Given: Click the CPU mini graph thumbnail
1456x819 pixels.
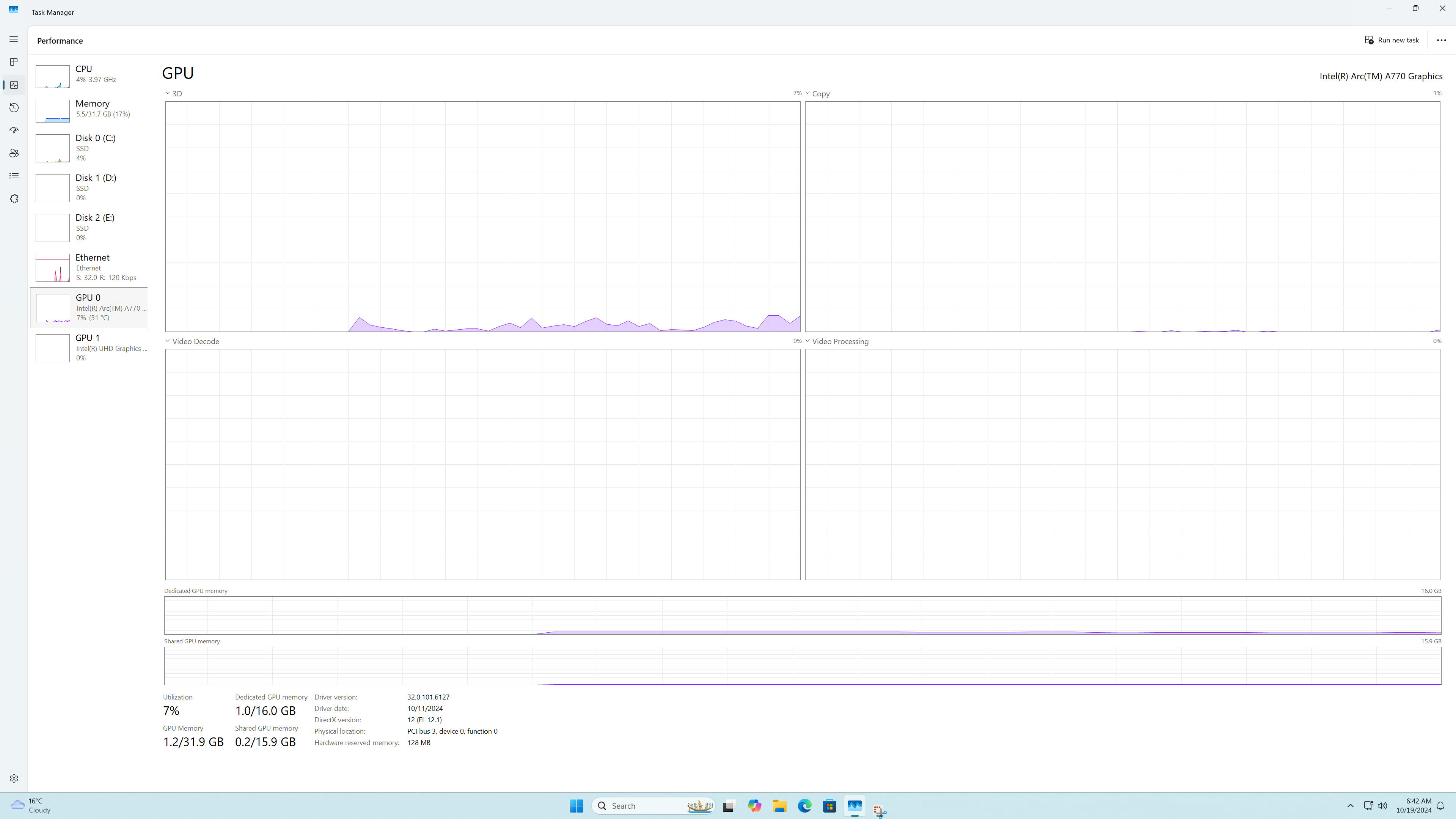Looking at the screenshot, I should (53, 76).
